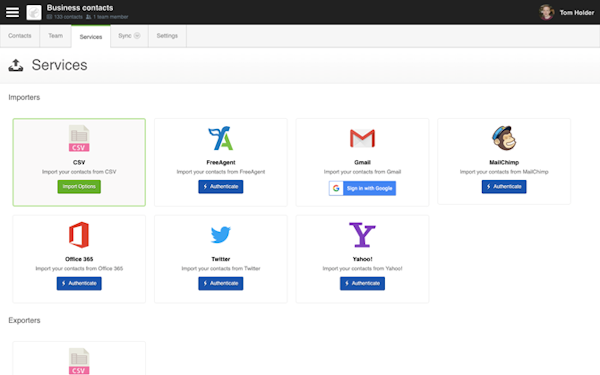This screenshot has width=600, height=375.
Task: Click 'Import your contacts from Twitter' text
Action: pos(221,269)
